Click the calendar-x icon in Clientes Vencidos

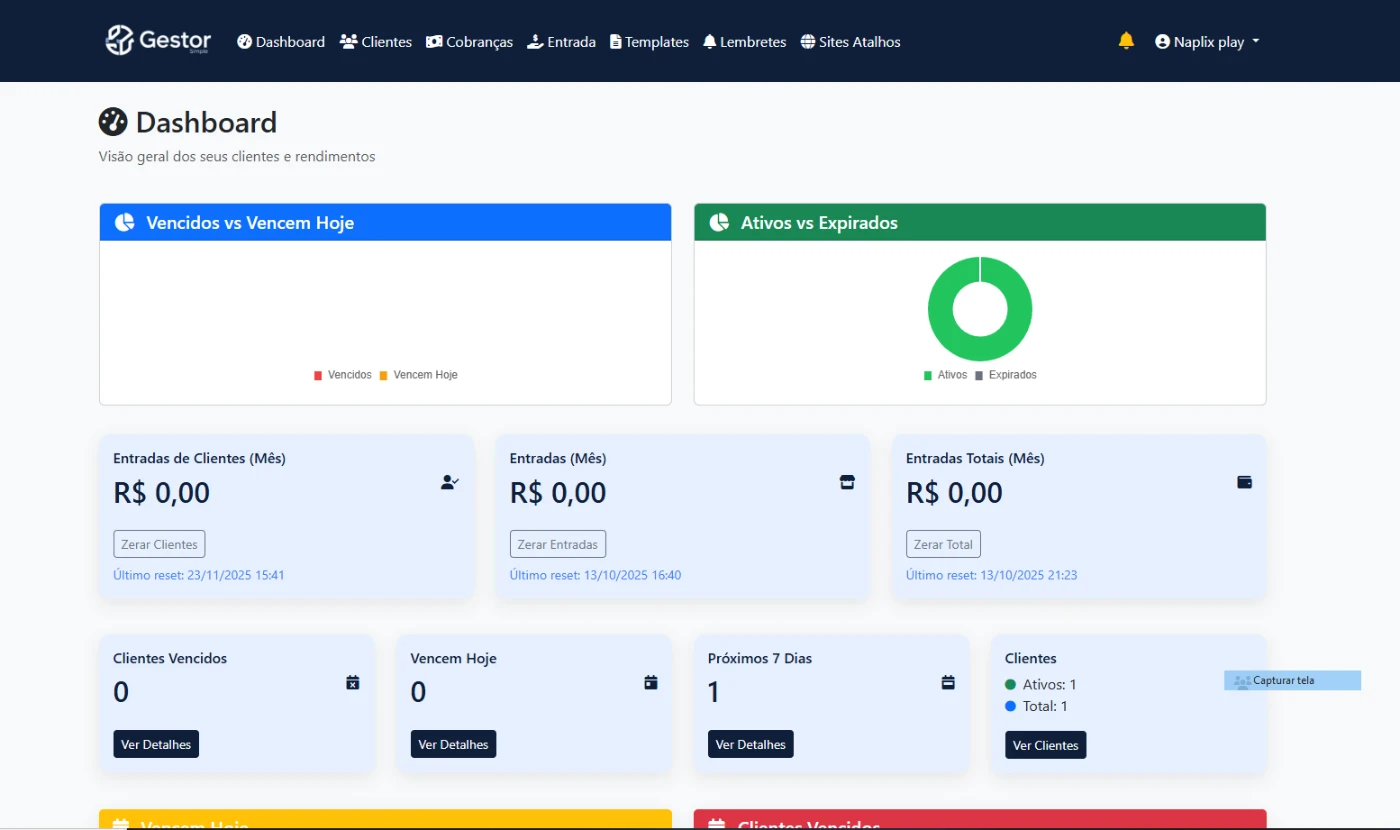click(x=352, y=682)
